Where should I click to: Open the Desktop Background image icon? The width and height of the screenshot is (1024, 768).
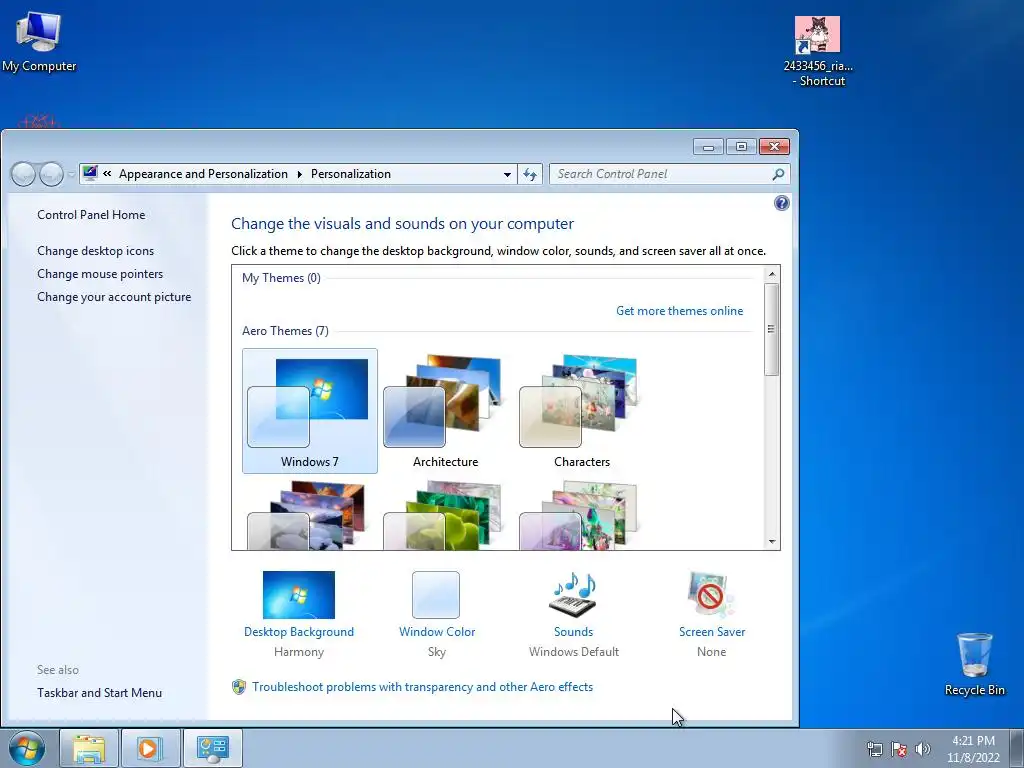click(x=298, y=595)
